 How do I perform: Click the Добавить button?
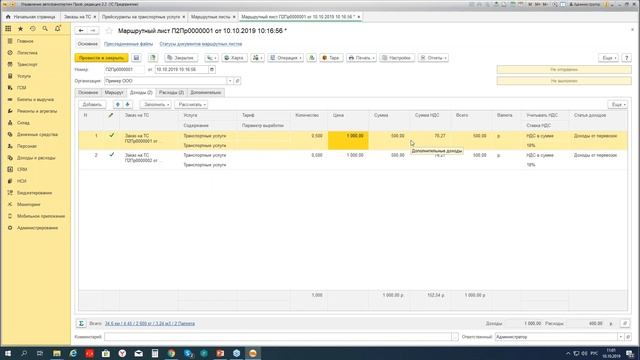[92, 104]
